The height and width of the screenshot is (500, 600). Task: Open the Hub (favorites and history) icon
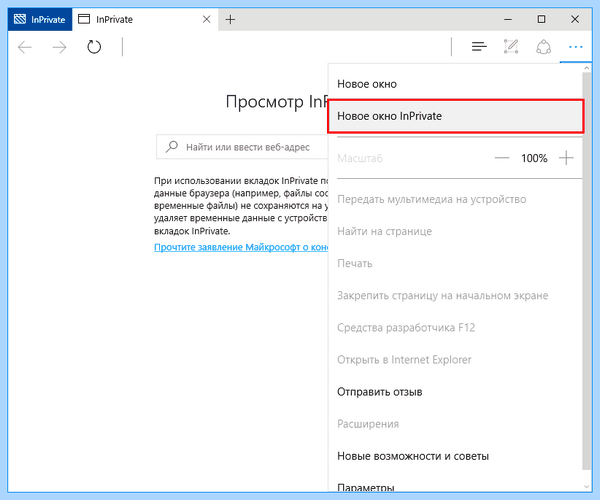pos(479,47)
